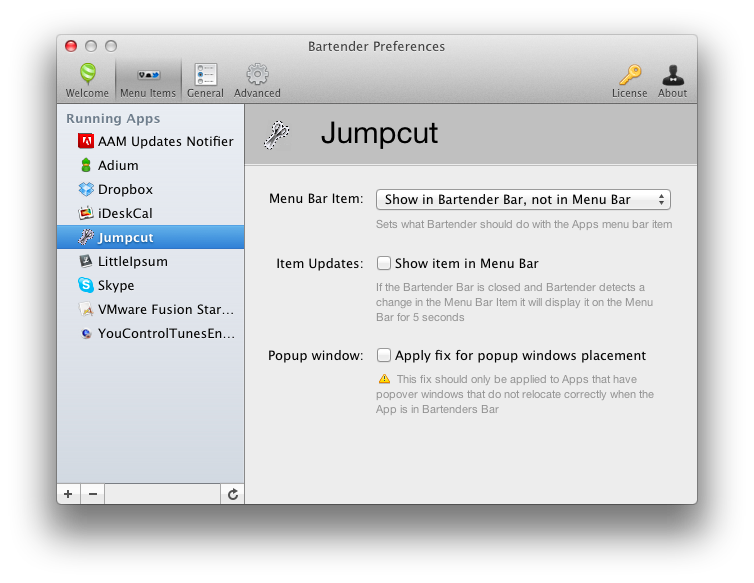Switch to the Menu Items pane

tap(148, 80)
